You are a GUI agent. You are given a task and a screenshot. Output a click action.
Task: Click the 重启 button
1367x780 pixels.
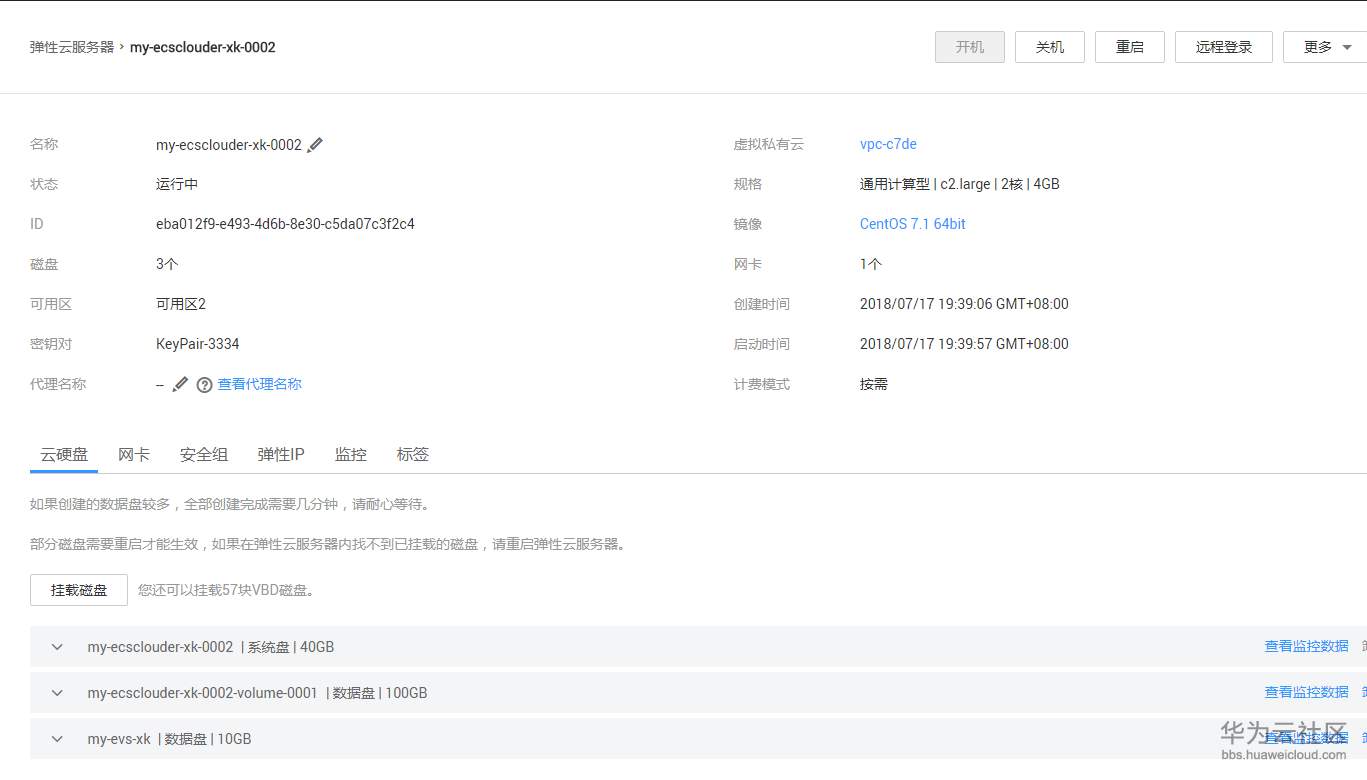pyautogui.click(x=1129, y=46)
